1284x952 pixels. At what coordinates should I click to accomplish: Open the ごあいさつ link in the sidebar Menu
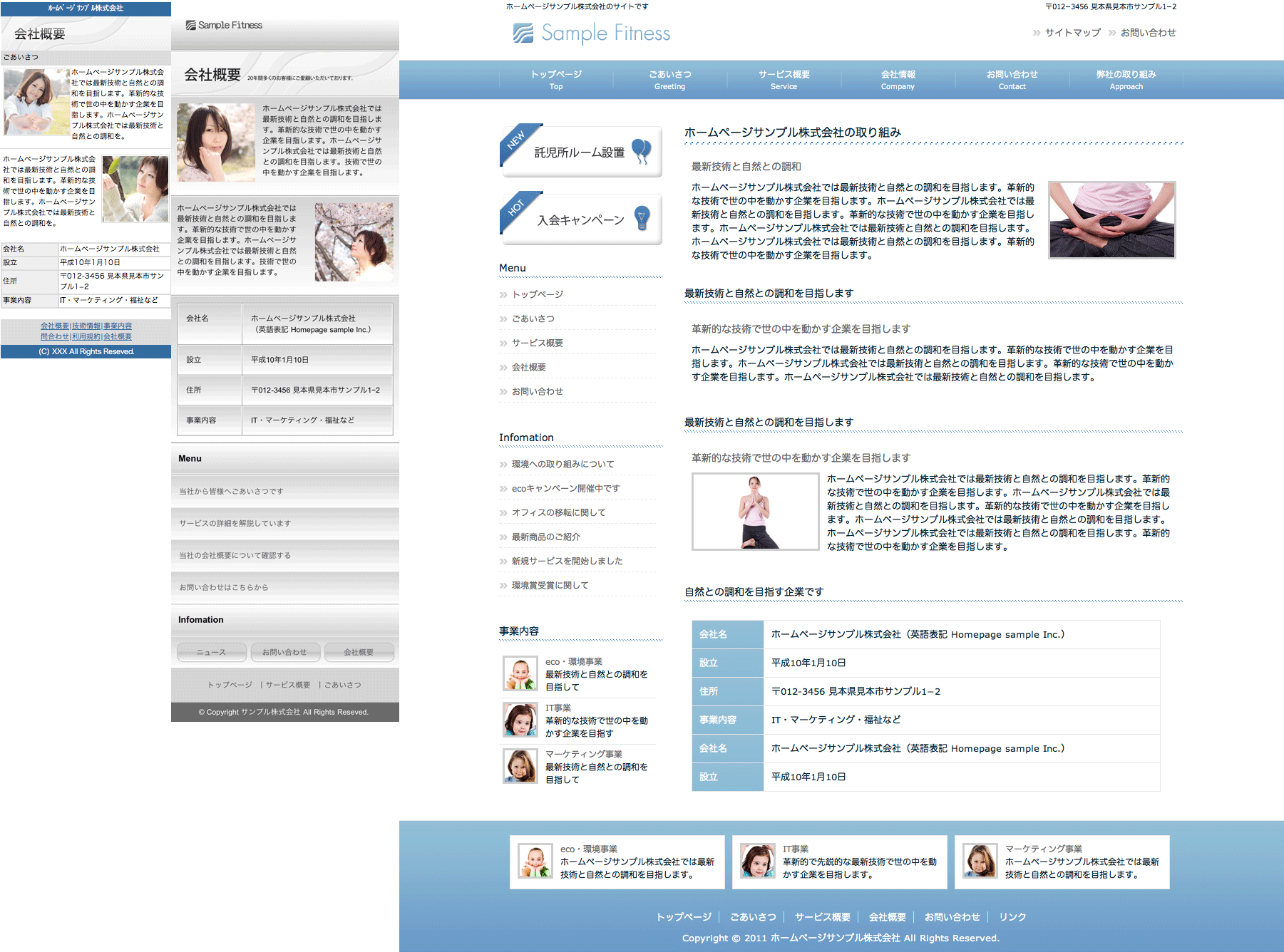[x=533, y=319]
